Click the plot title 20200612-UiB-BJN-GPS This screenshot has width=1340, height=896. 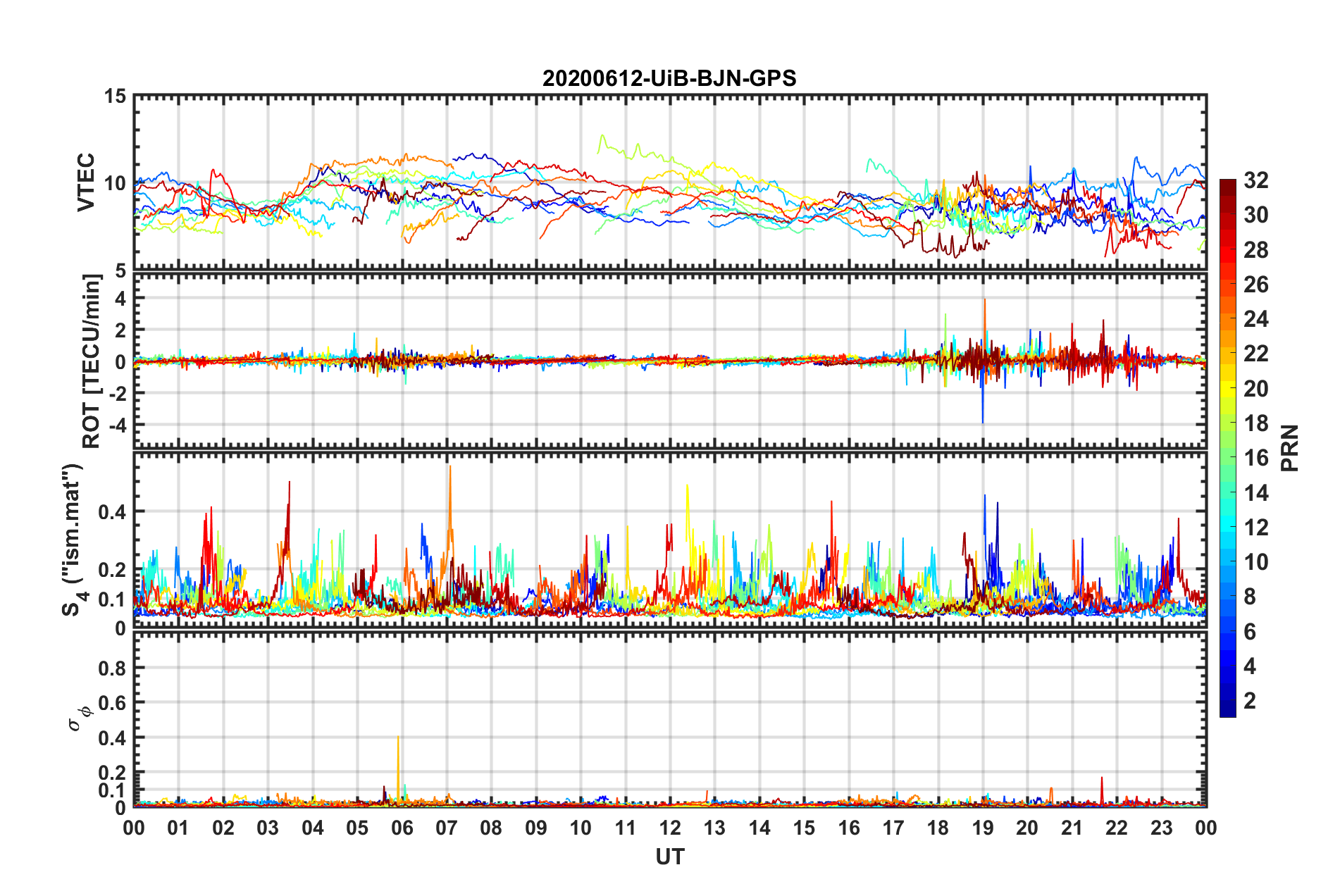pos(669,78)
